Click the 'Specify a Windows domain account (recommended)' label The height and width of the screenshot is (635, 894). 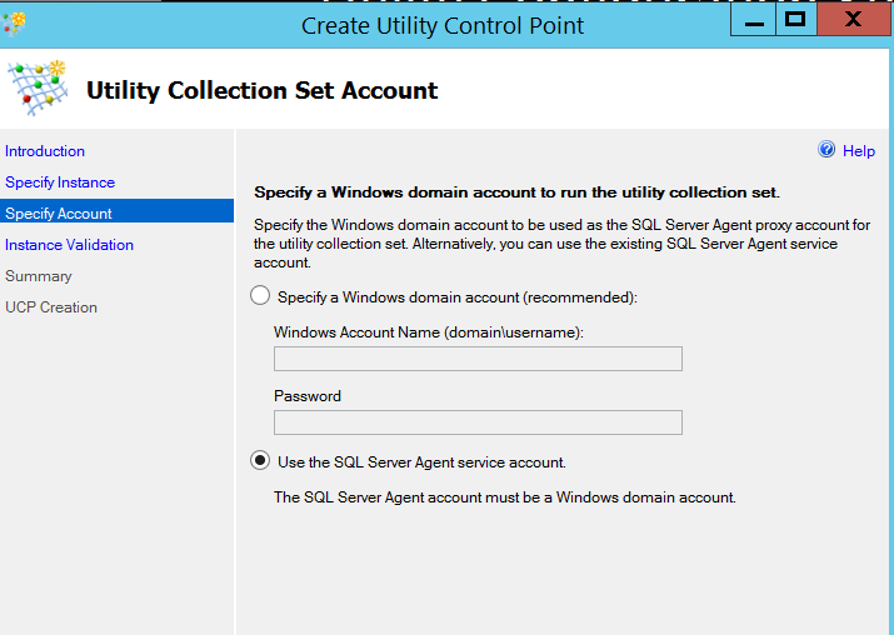[457, 298]
